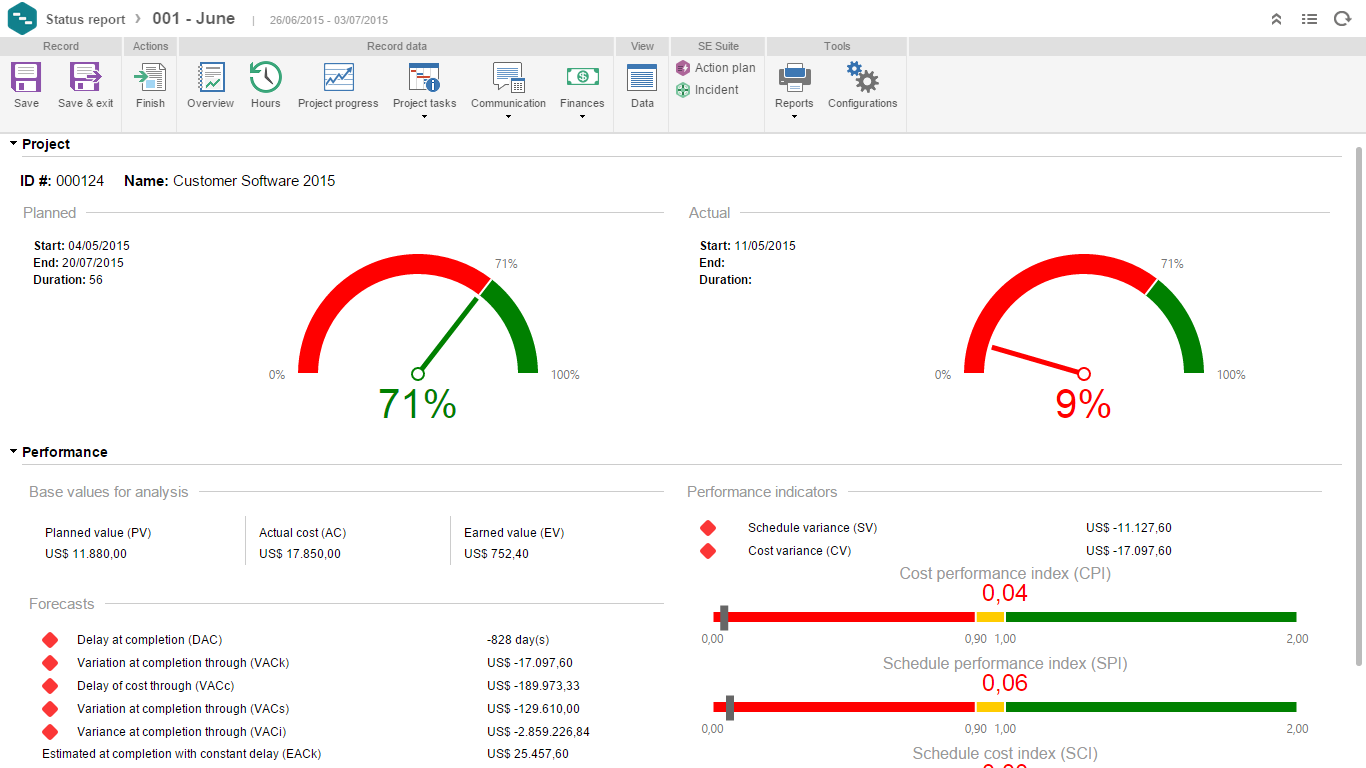Open the Reports printer dropdown
The width and height of the screenshot is (1366, 768).
click(794, 117)
